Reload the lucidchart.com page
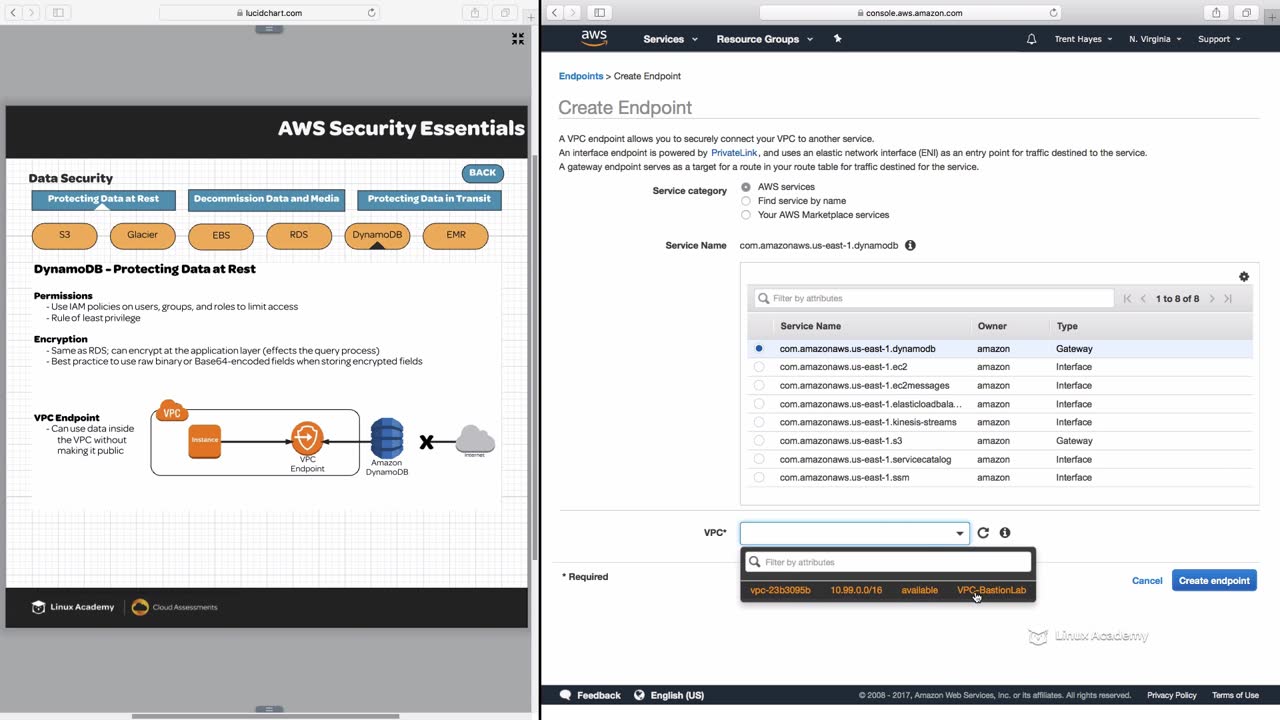The image size is (1280, 720). click(372, 13)
